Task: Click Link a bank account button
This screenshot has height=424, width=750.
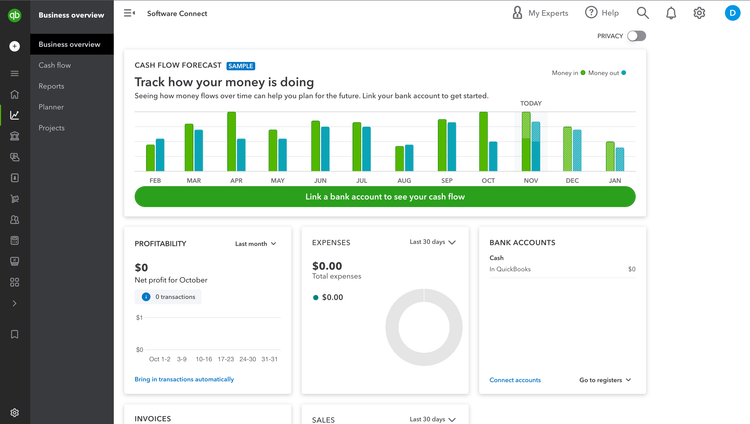Action: point(384,197)
